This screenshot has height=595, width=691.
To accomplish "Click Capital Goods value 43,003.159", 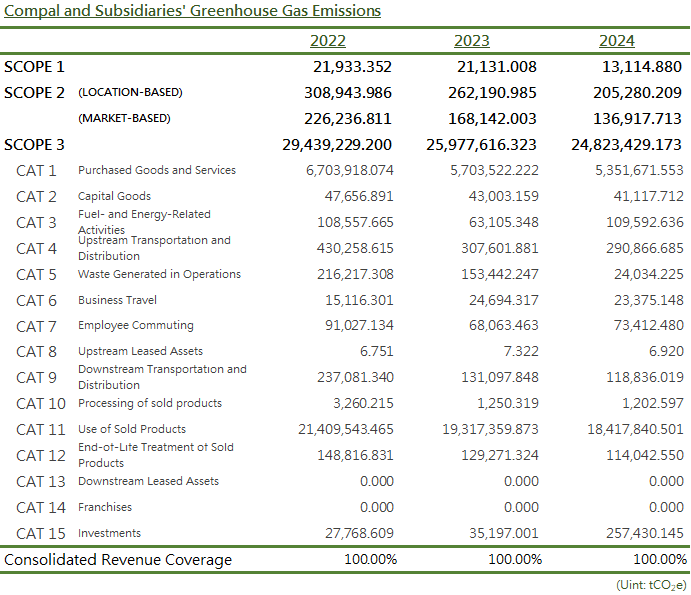I will (504, 197).
